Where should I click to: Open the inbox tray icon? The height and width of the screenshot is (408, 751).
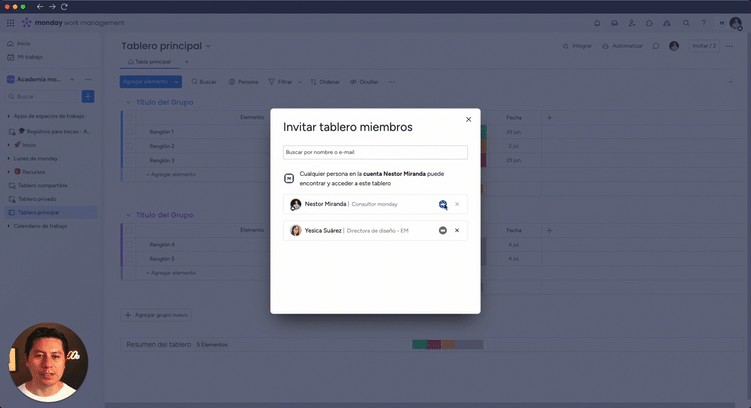[x=615, y=23]
